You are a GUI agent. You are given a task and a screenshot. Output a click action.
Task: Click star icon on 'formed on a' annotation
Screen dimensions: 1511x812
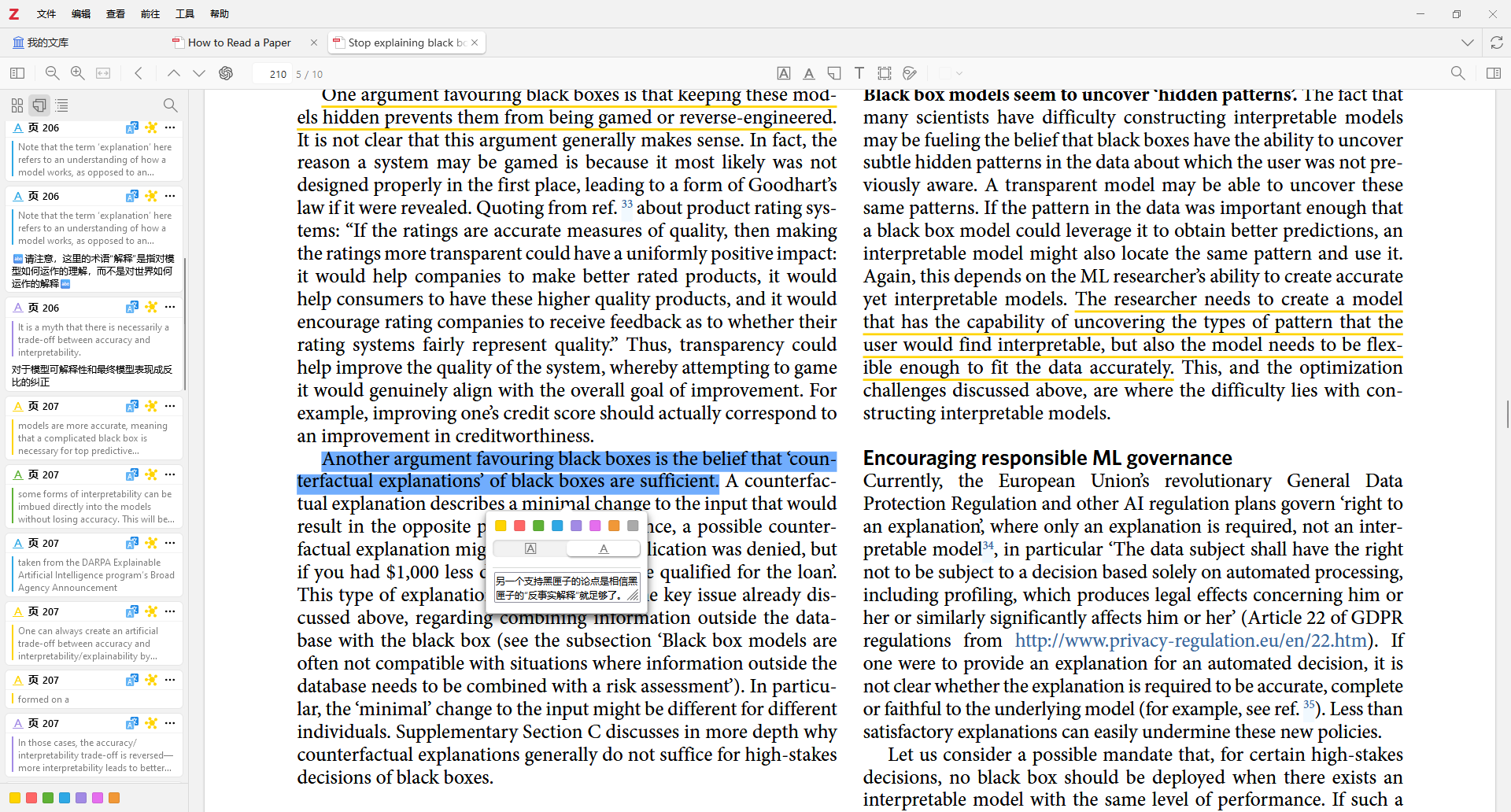(x=151, y=679)
